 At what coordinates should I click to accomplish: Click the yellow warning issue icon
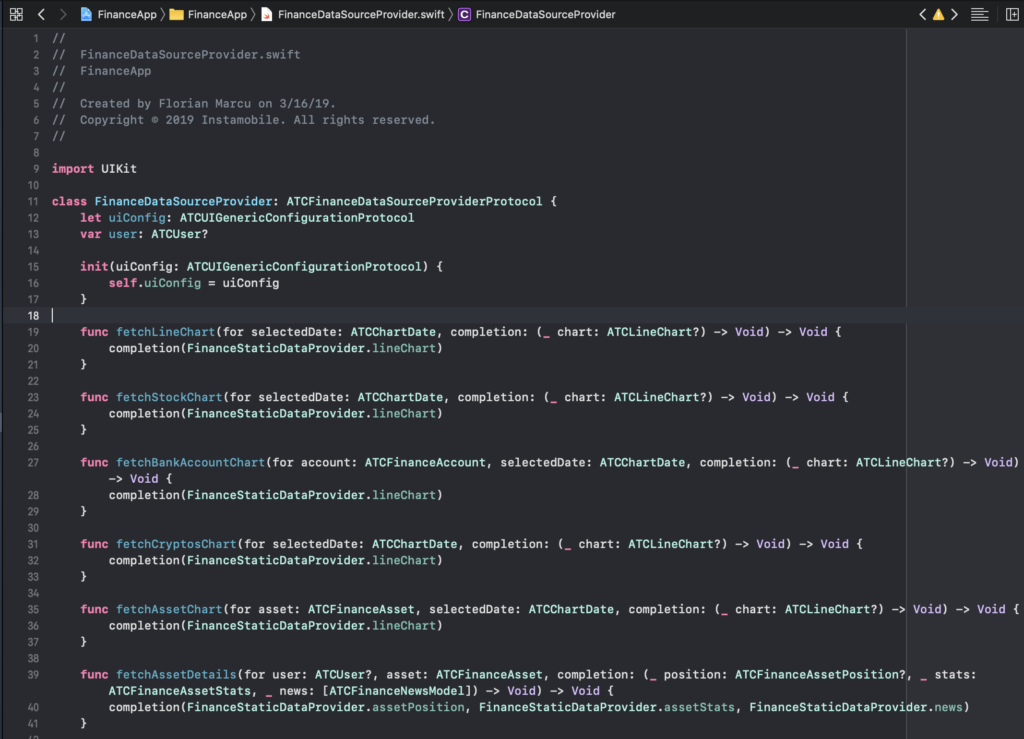coord(938,15)
